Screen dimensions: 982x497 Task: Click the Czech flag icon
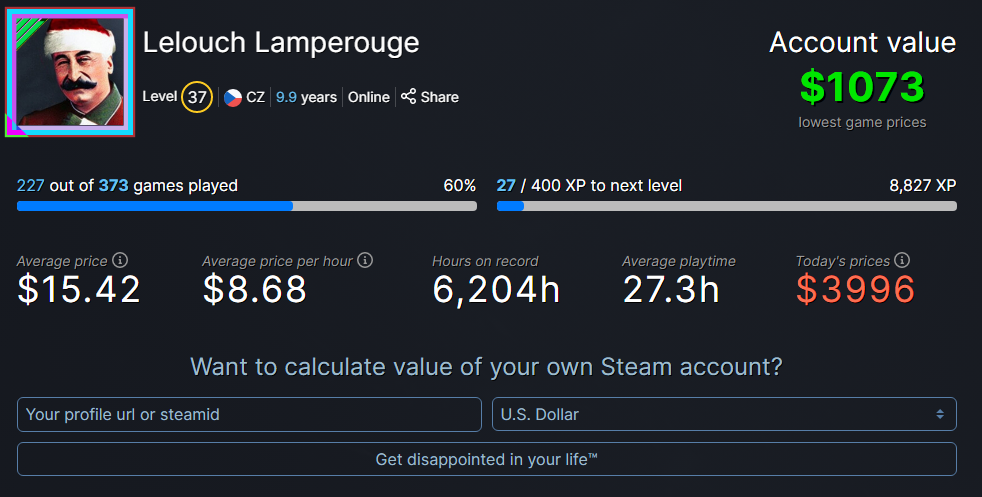tap(233, 98)
